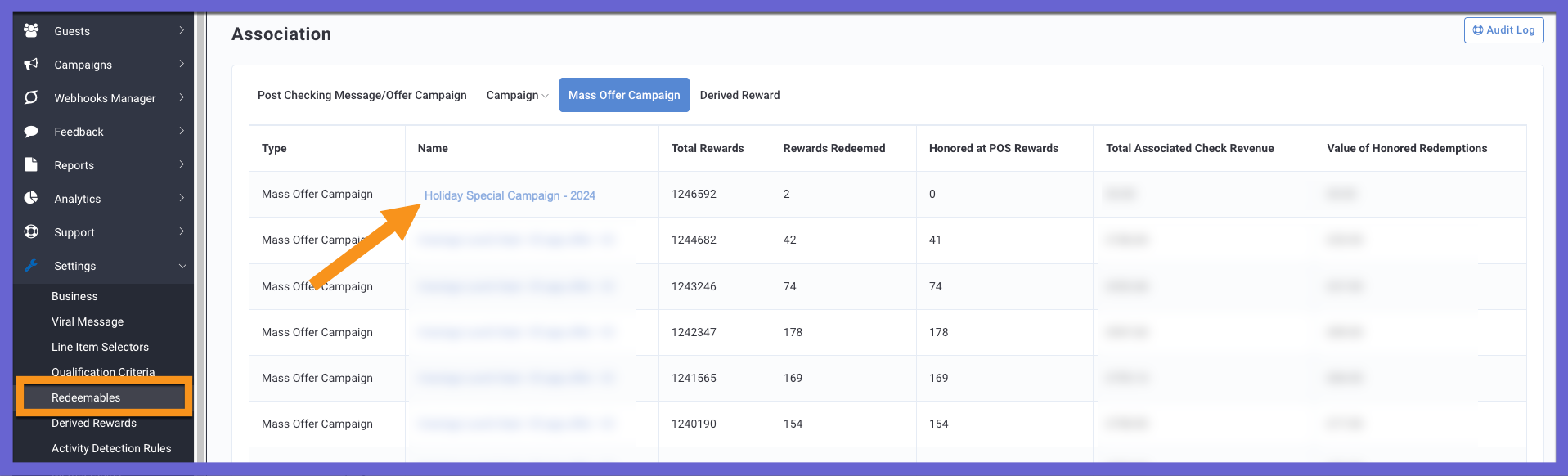Image resolution: width=1568 pixels, height=476 pixels.
Task: Collapse the Settings menu chevron
Action: [x=182, y=266]
